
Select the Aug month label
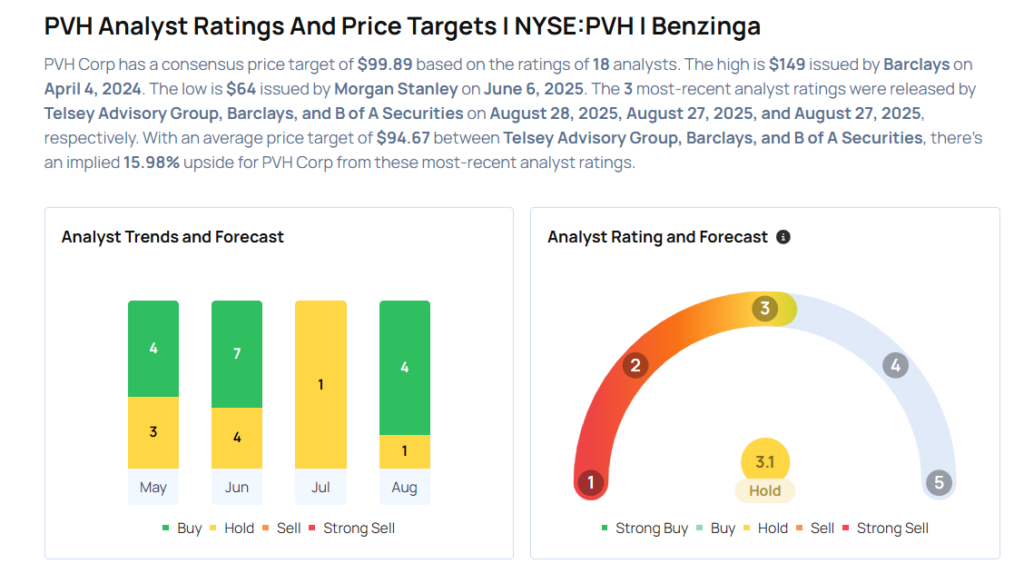pos(405,488)
